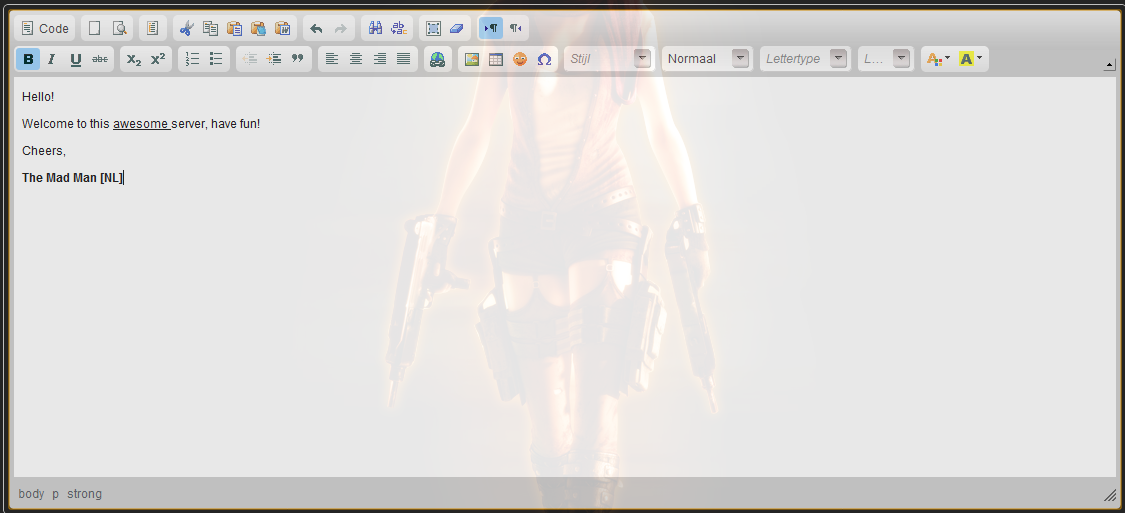Open the Replace dialog
This screenshot has height=513, width=1125.
(x=399, y=29)
